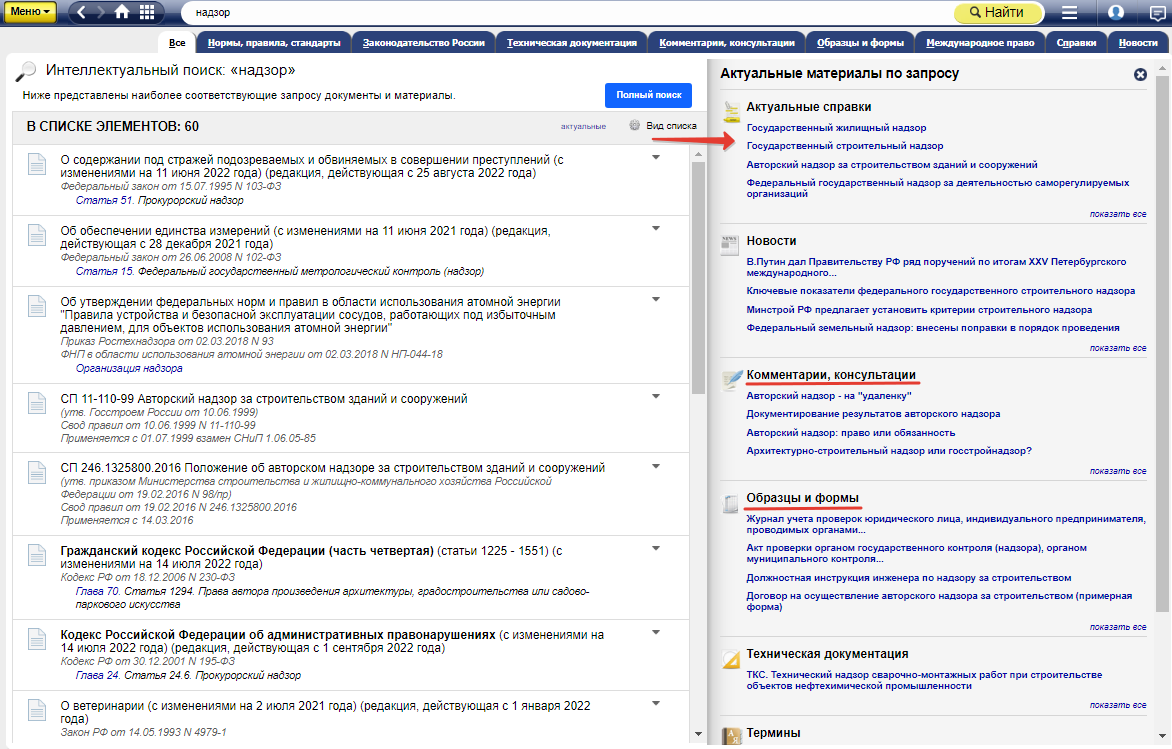The width and height of the screenshot is (1172, 749).
Task: Open the hamburger list icon near search
Action: [1069, 13]
